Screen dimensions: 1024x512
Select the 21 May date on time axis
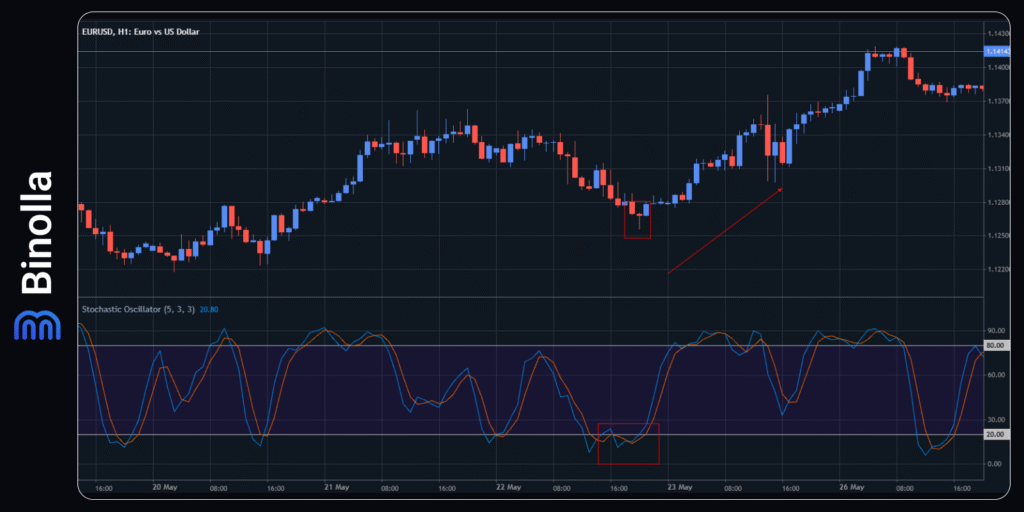[336, 489]
